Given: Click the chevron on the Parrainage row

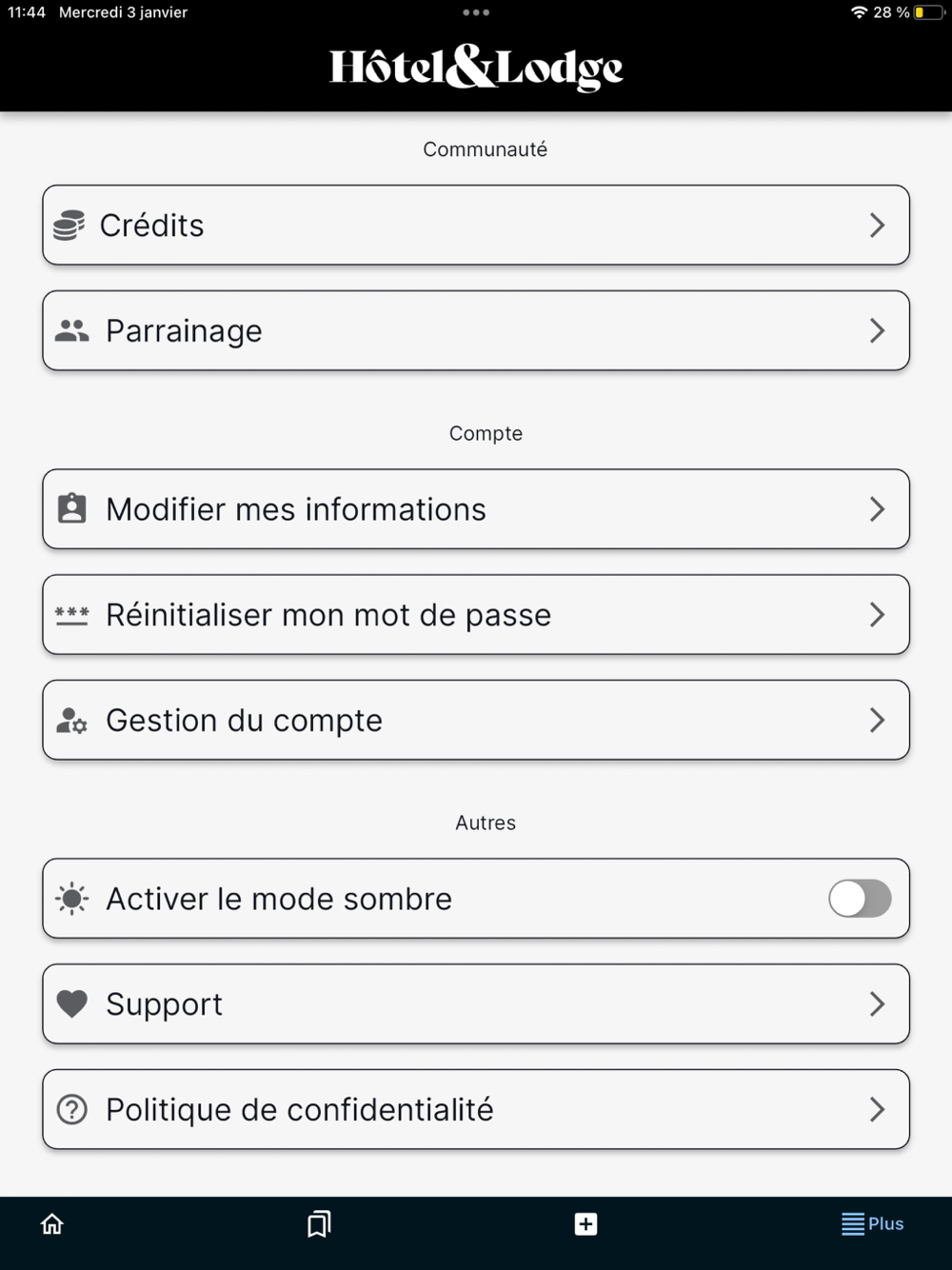Looking at the screenshot, I should tap(877, 331).
